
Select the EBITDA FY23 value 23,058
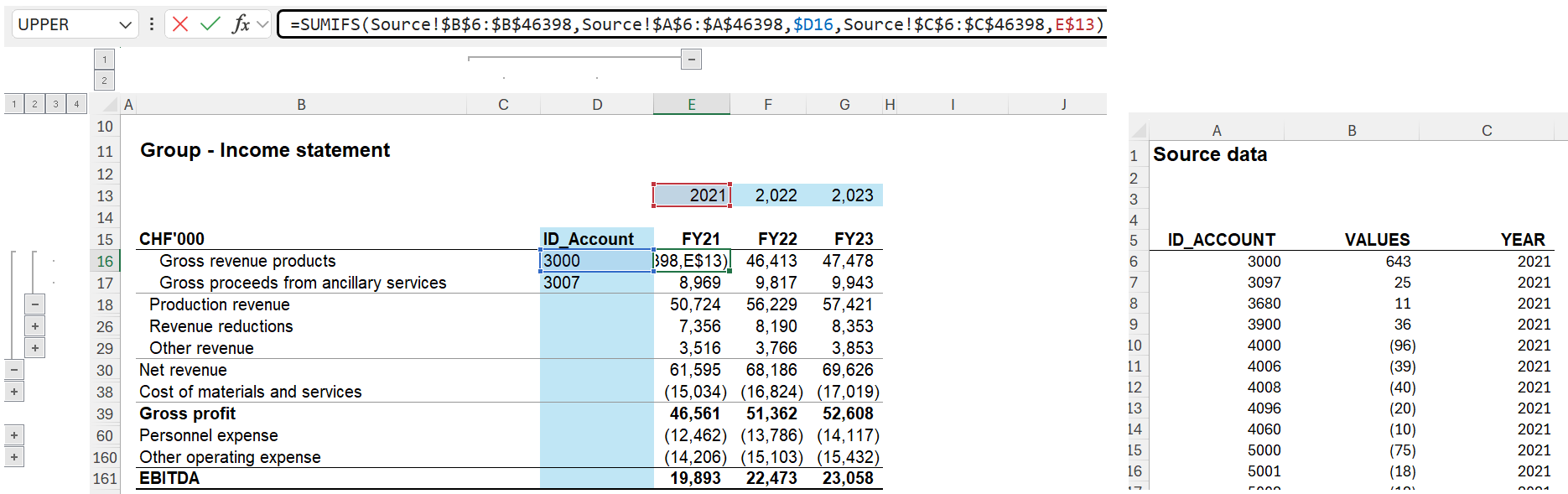[844, 478]
